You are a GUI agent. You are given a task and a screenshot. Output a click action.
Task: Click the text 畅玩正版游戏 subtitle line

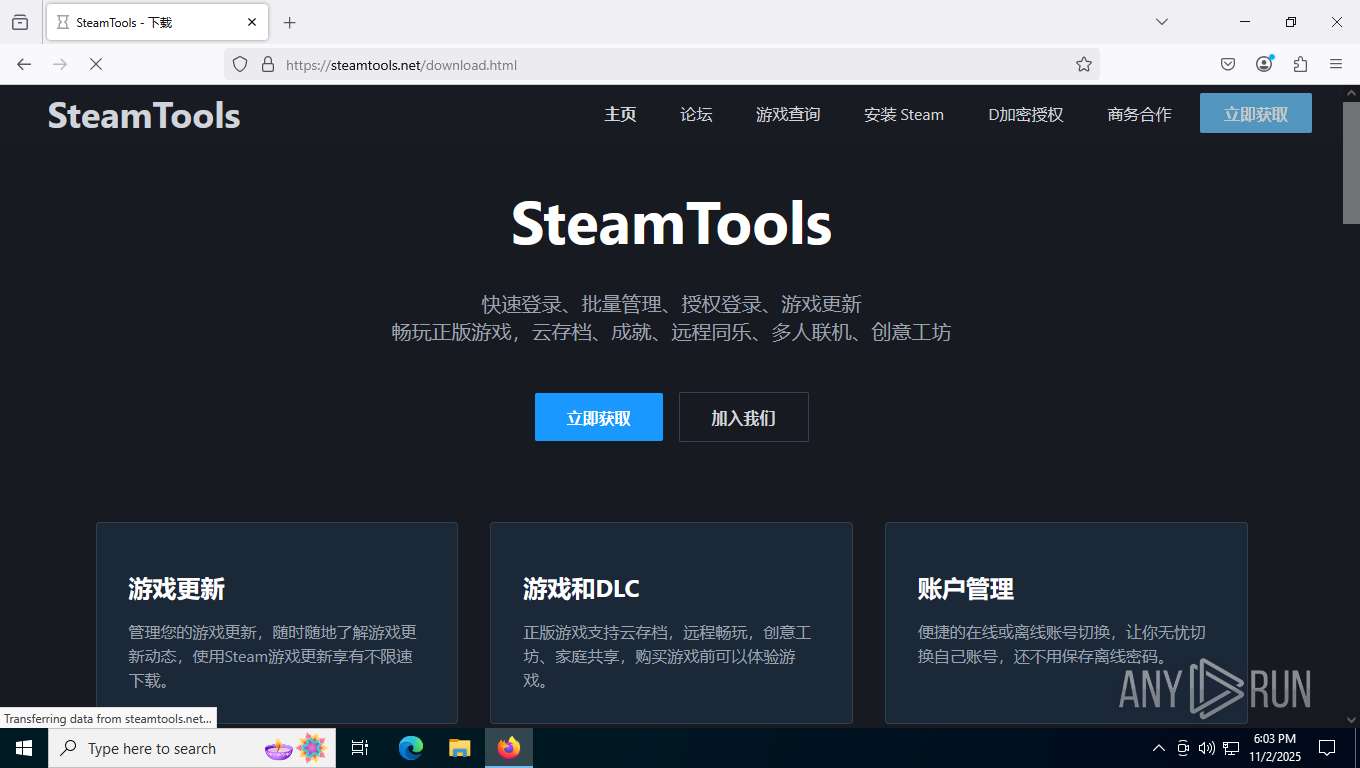pyautogui.click(x=671, y=332)
